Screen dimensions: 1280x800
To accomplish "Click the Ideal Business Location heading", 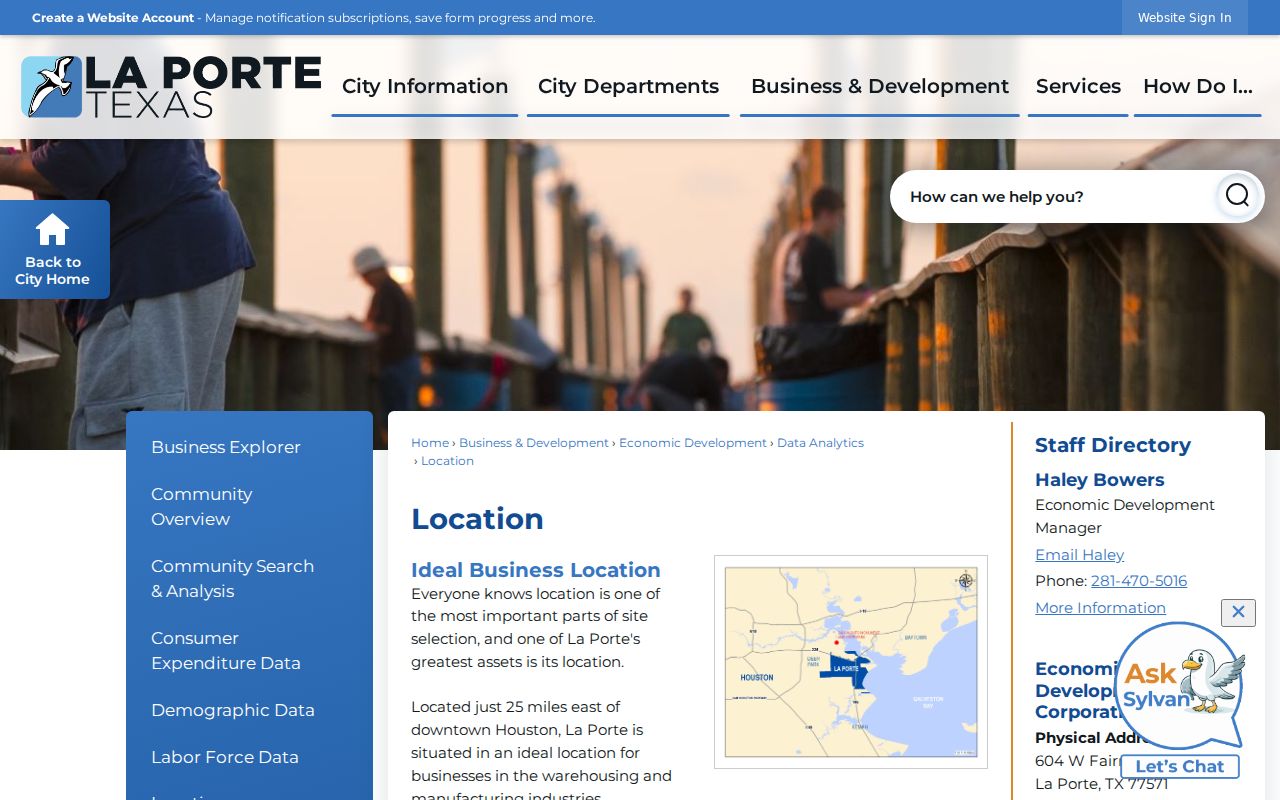I will coord(536,570).
